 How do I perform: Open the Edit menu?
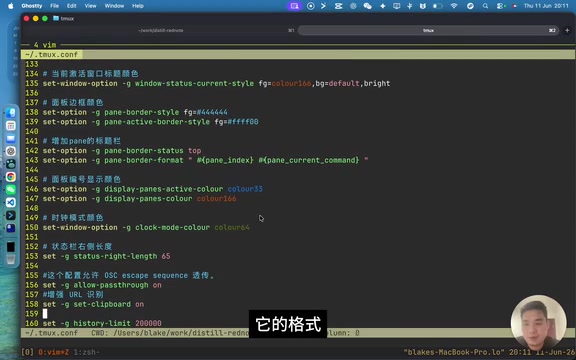(x=72, y=6)
